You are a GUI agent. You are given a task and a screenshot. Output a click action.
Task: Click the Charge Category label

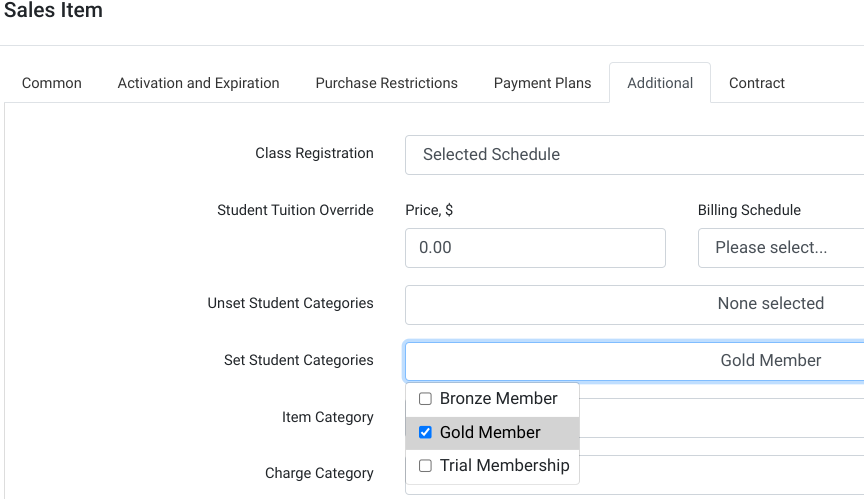click(319, 474)
